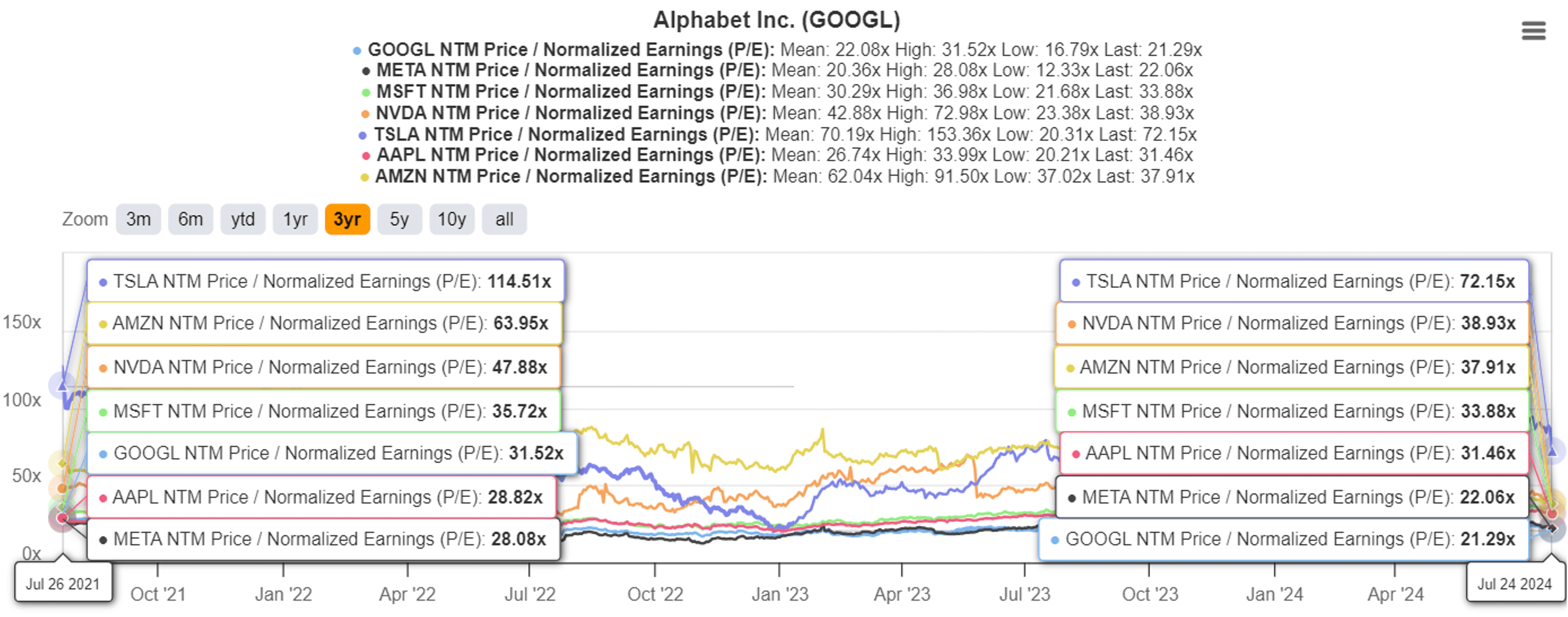
Task: Choose the 10y zoom range
Action: point(452,219)
